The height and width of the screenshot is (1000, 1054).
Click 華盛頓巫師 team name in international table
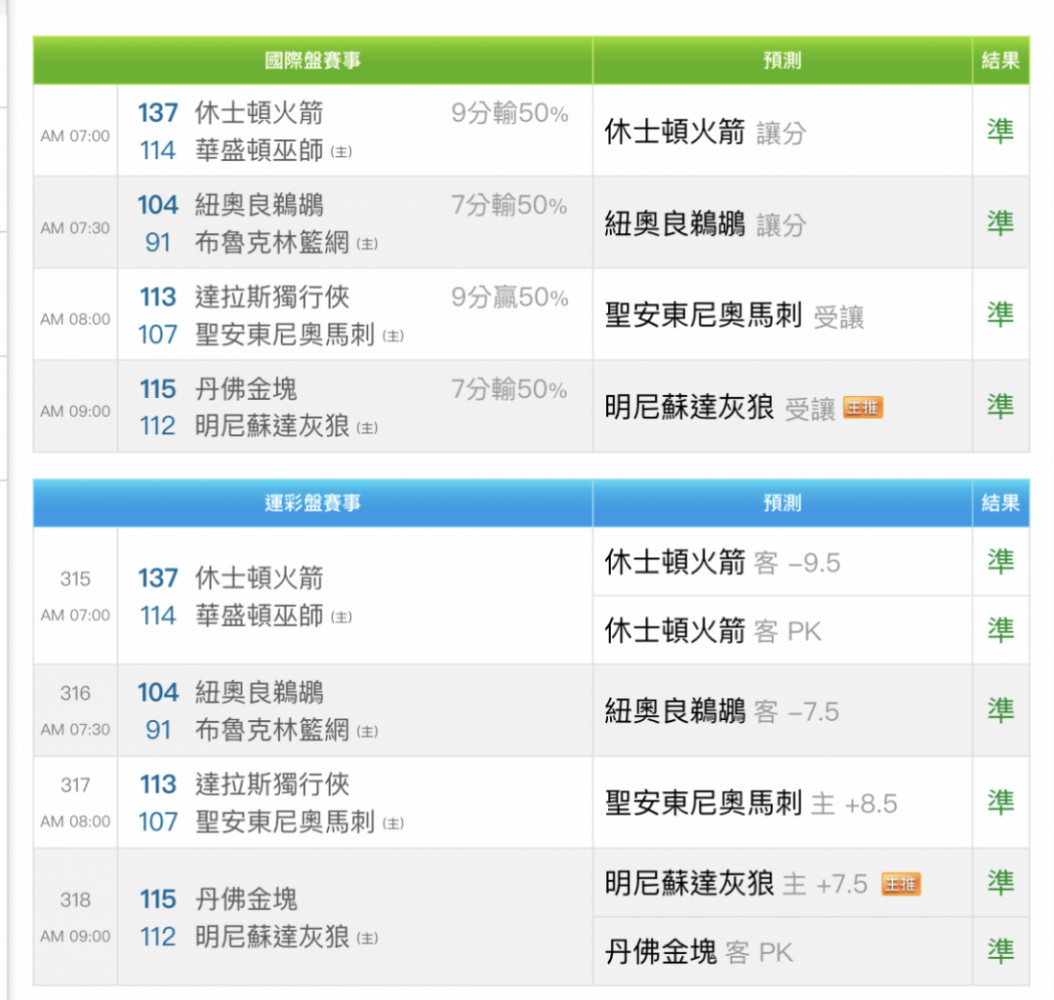click(259, 150)
